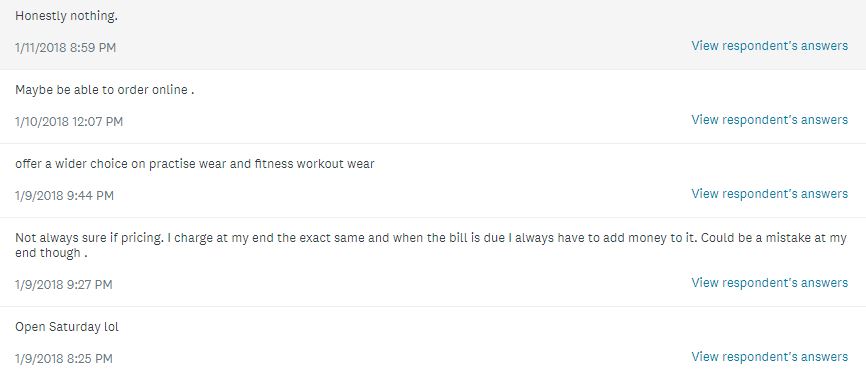
Task: Select the 'Honestly nothing.' response text
Action: point(66,17)
